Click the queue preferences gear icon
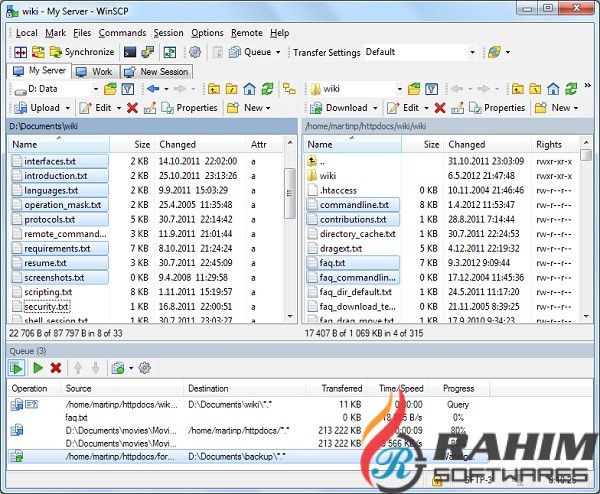This screenshot has width=600, height=494. point(145,368)
